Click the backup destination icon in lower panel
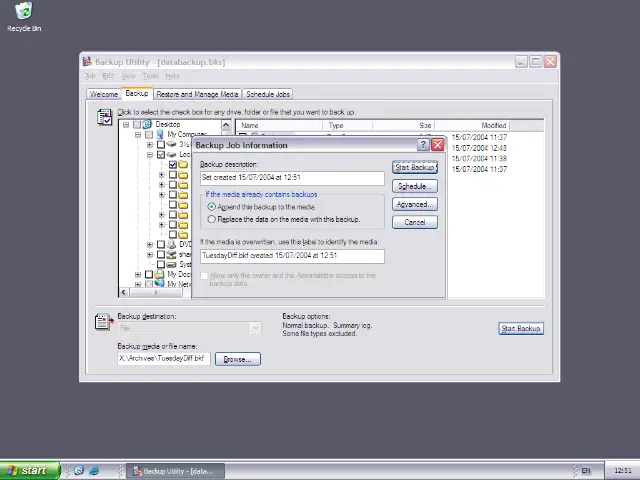 click(103, 322)
